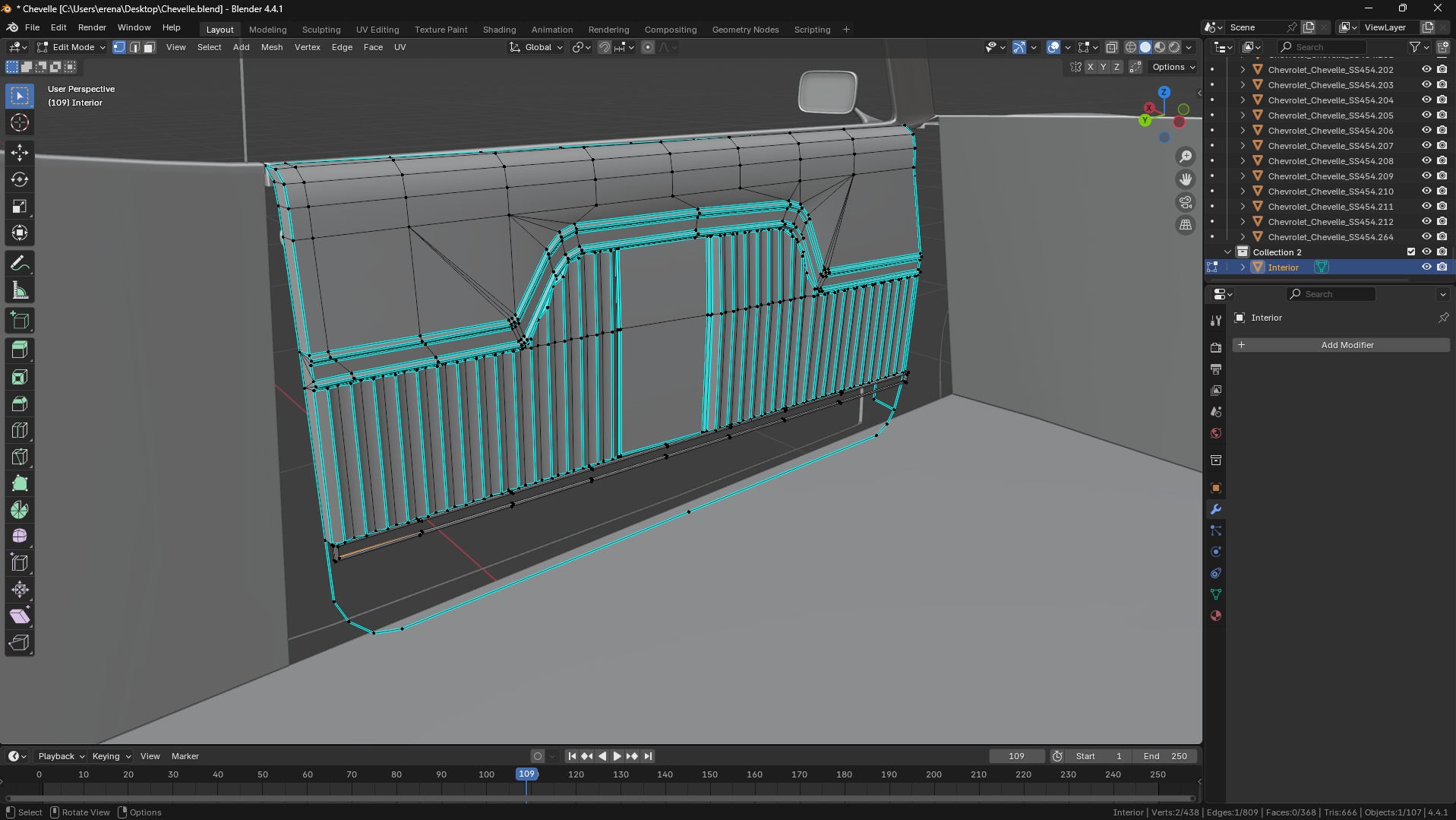
Task: Activate the Shear tool
Action: [x=20, y=616]
